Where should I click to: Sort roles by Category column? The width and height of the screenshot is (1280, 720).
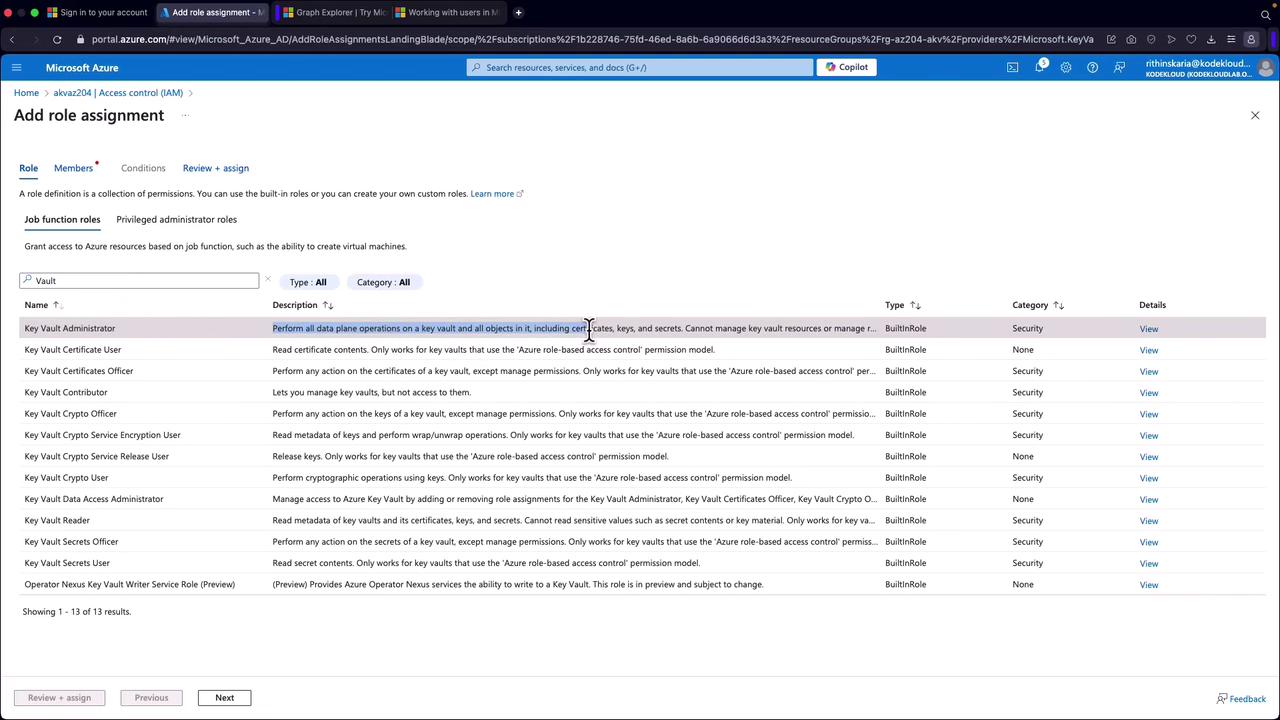click(1038, 305)
